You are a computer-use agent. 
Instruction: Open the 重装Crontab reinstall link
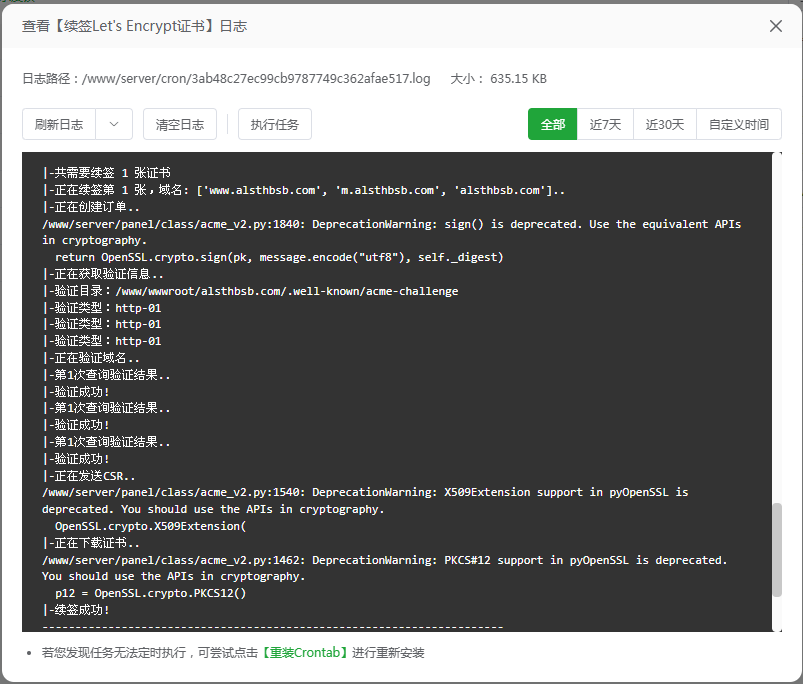tap(305, 653)
